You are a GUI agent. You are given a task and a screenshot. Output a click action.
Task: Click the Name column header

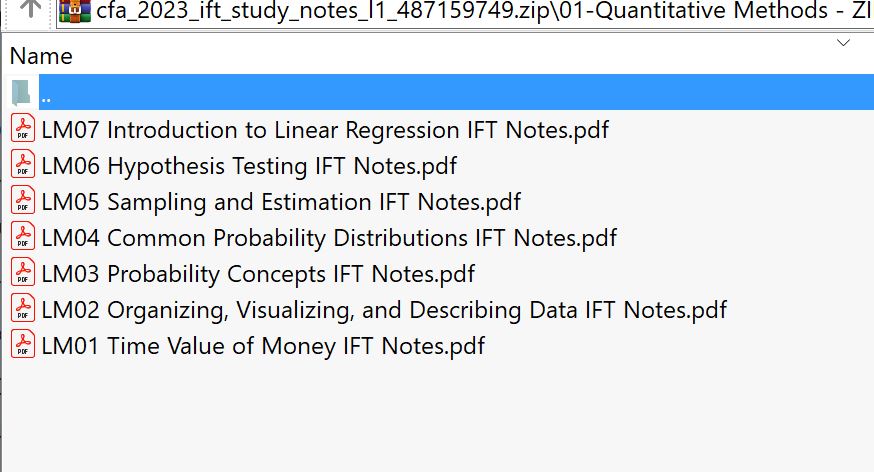coord(41,56)
